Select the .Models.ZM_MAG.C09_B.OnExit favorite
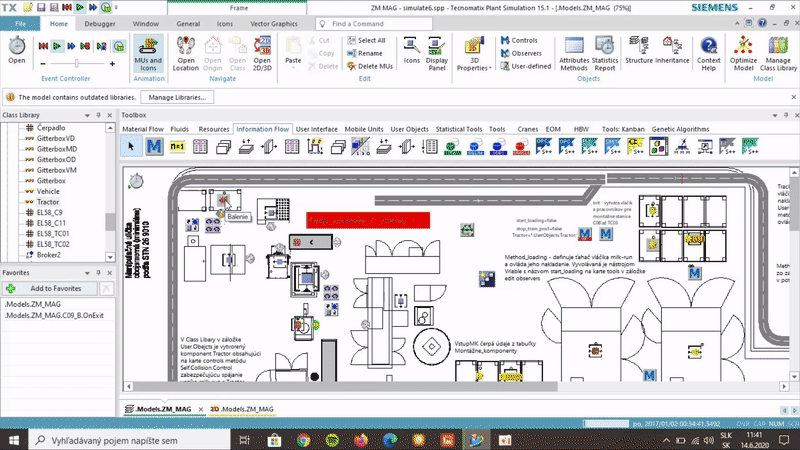 (55, 315)
